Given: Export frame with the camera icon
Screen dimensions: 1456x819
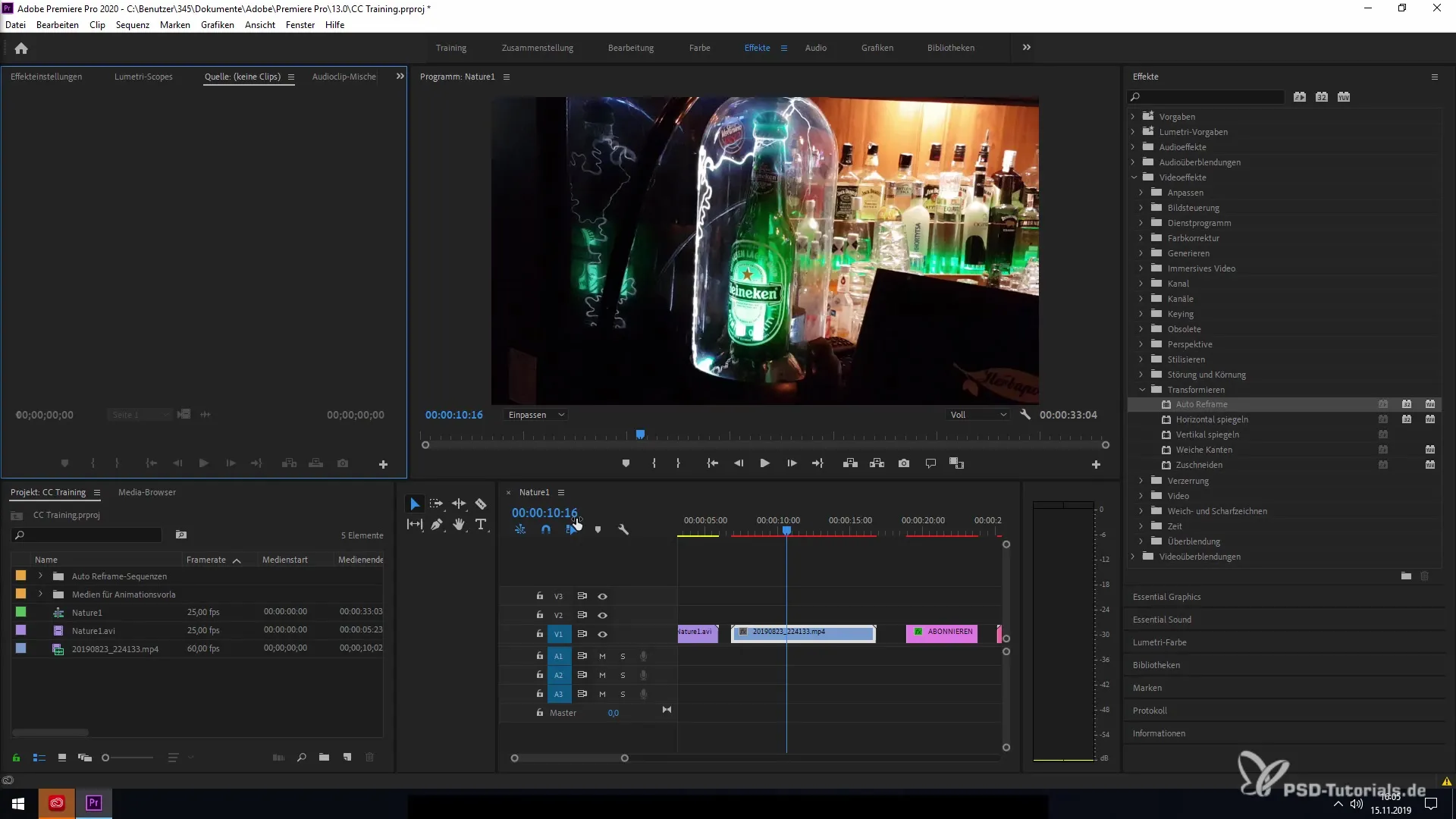Looking at the screenshot, I should [904, 463].
